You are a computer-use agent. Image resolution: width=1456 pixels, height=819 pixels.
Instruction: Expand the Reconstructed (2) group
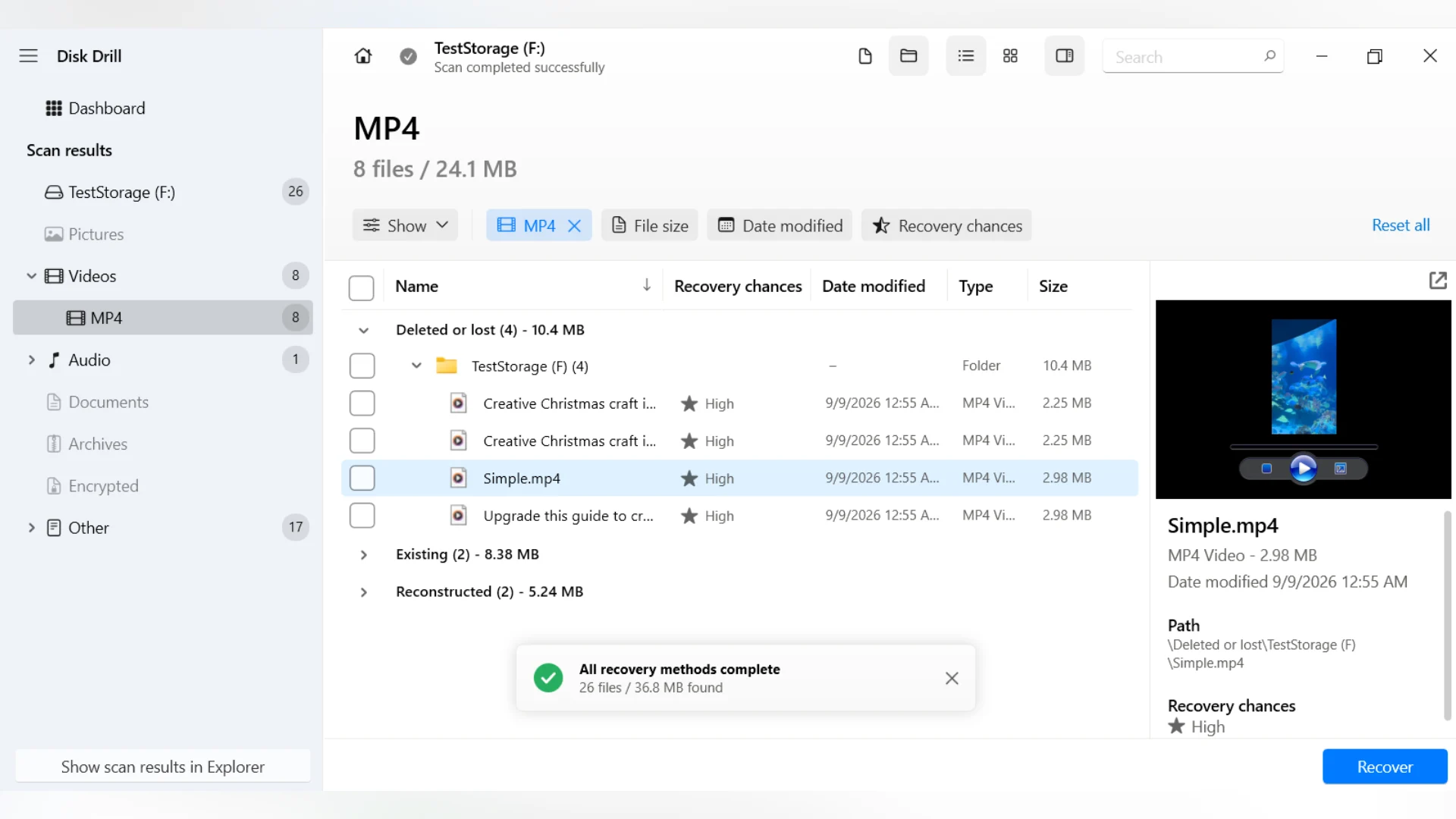coord(363,591)
